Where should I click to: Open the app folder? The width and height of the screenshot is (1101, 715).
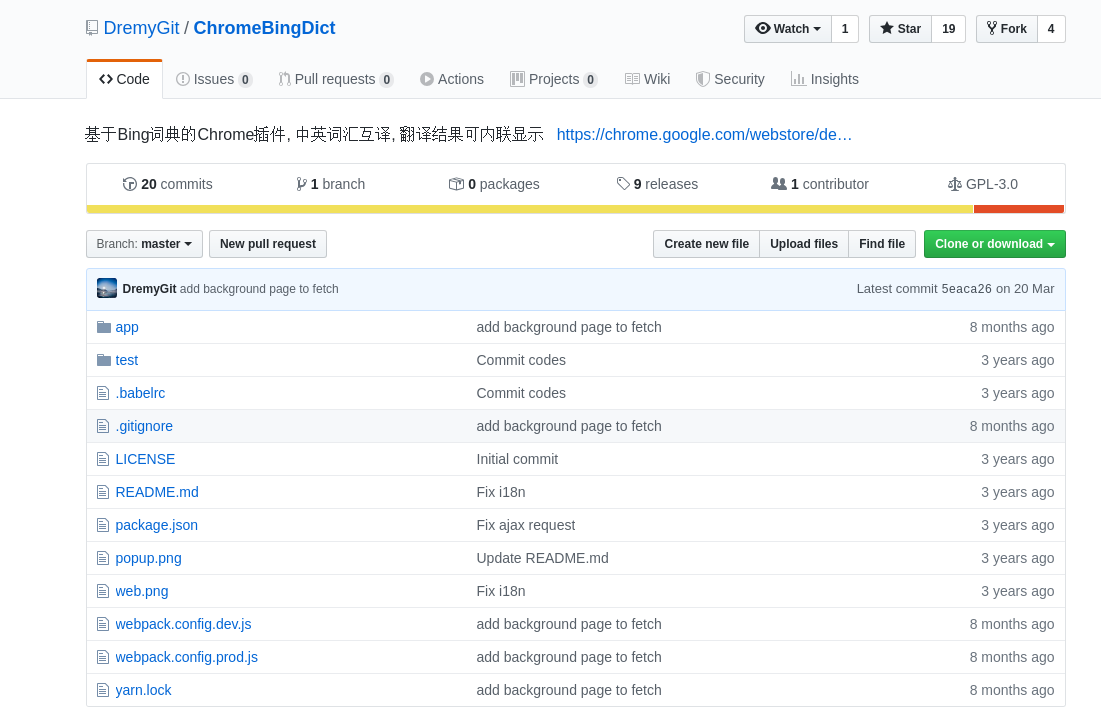coord(127,327)
